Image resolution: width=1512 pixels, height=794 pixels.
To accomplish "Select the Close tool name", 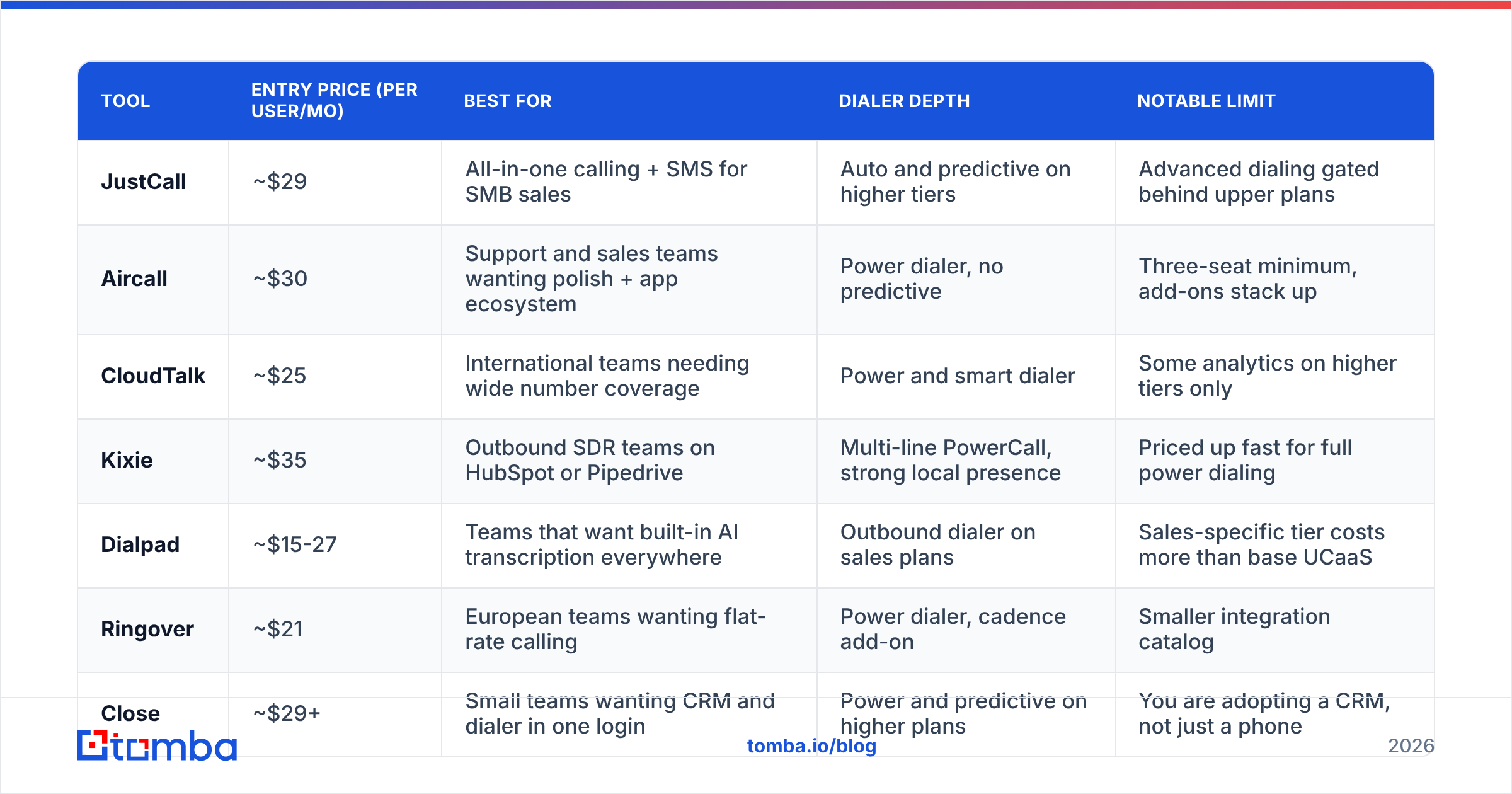I will click(130, 713).
